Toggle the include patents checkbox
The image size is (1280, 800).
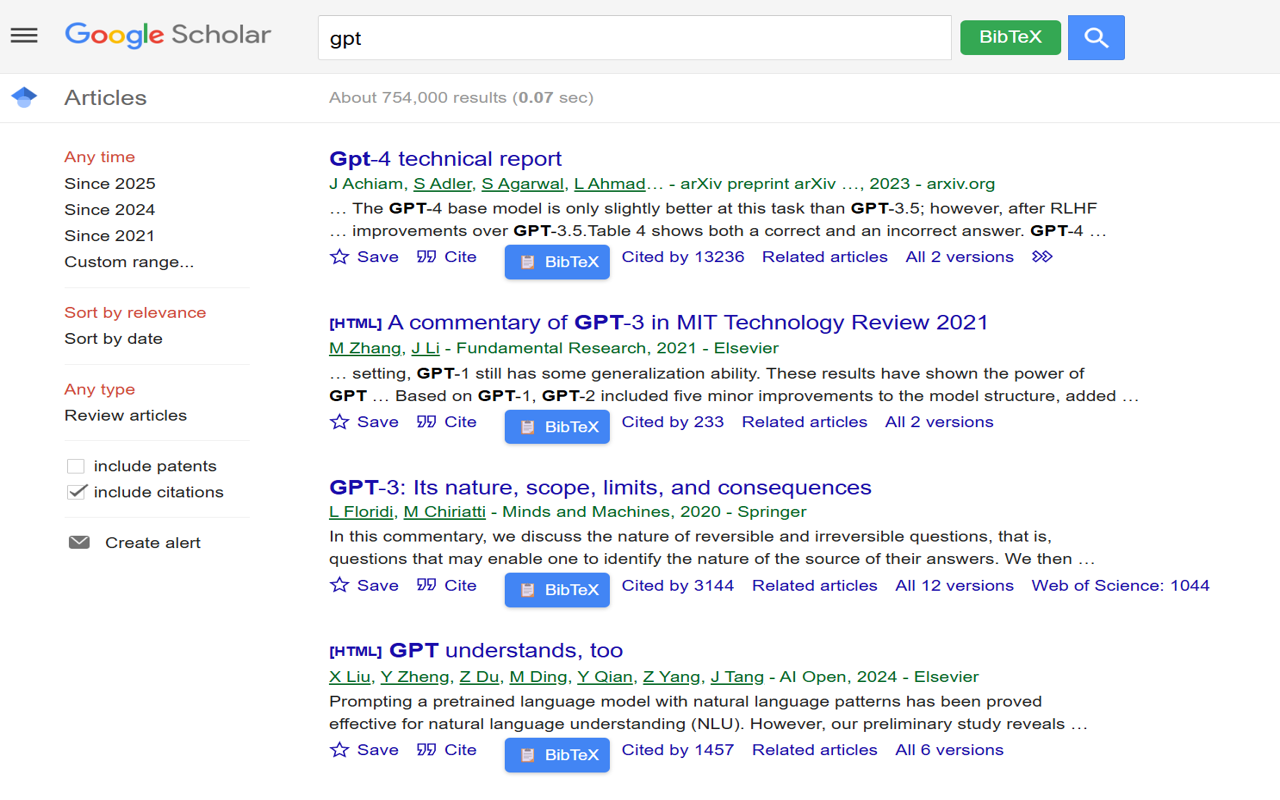pos(76,466)
